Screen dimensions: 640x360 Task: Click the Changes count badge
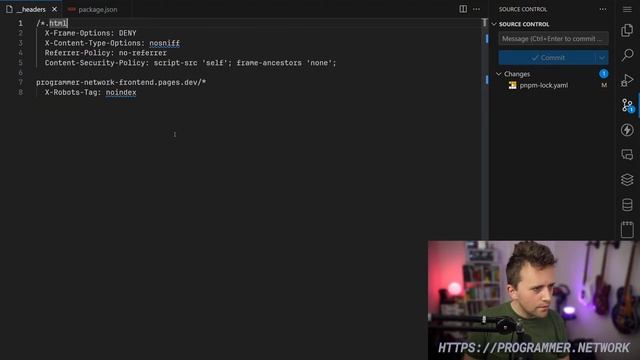[604, 74]
